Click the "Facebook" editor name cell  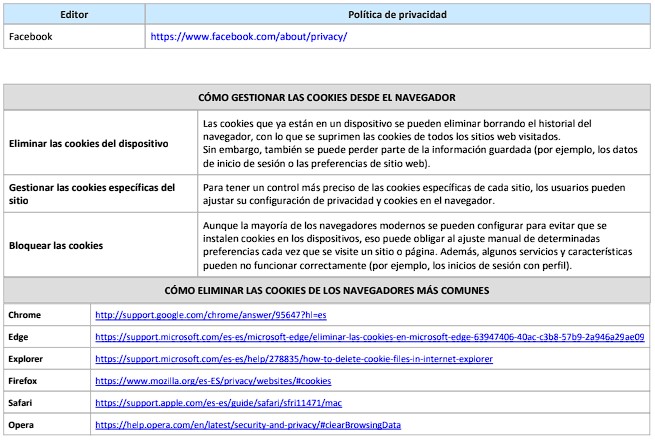(x=30, y=36)
